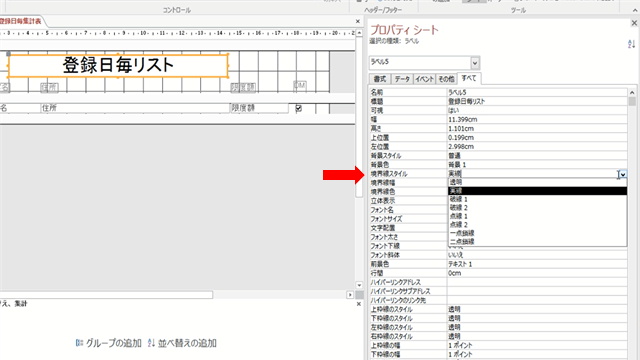
Task: Click the property sheet scrollbar up arrow
Action: pyautogui.click(x=632, y=93)
